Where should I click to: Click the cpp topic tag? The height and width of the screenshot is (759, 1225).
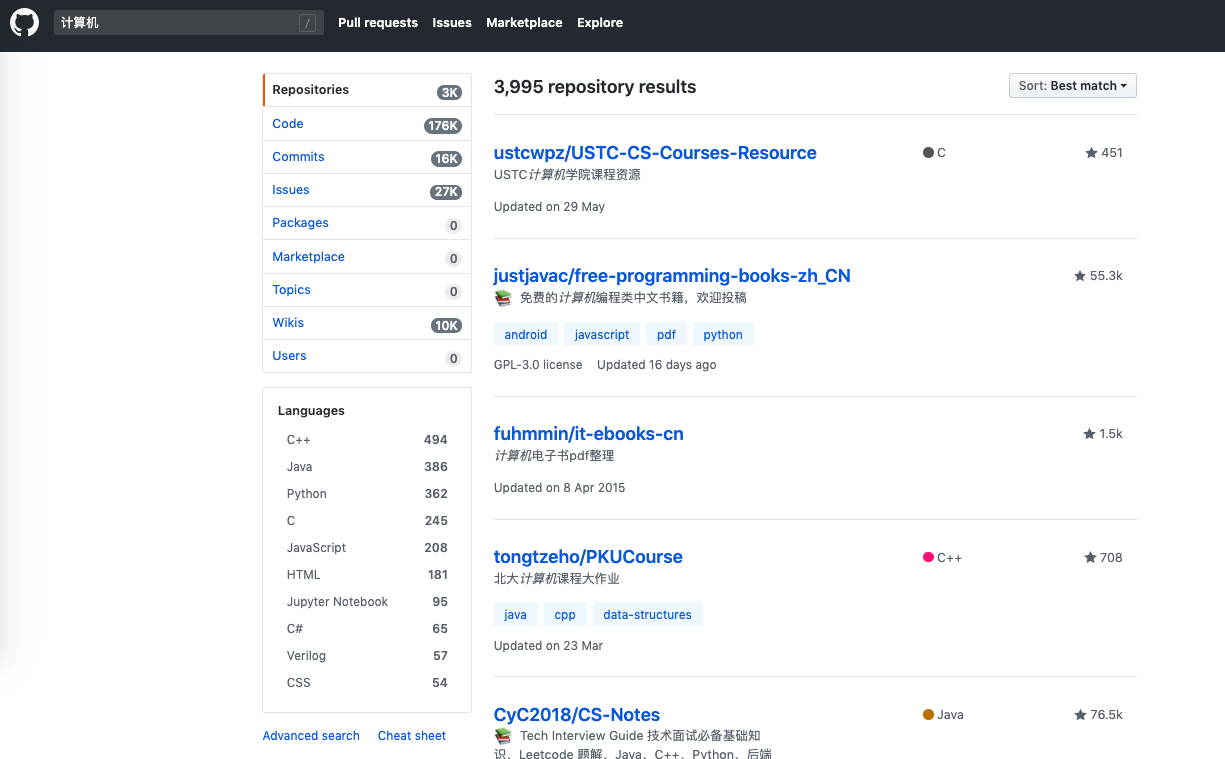[565, 615]
